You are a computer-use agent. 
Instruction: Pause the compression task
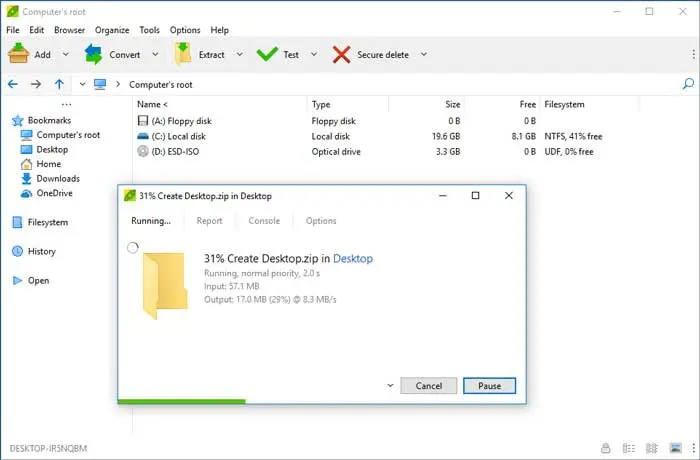tap(489, 385)
